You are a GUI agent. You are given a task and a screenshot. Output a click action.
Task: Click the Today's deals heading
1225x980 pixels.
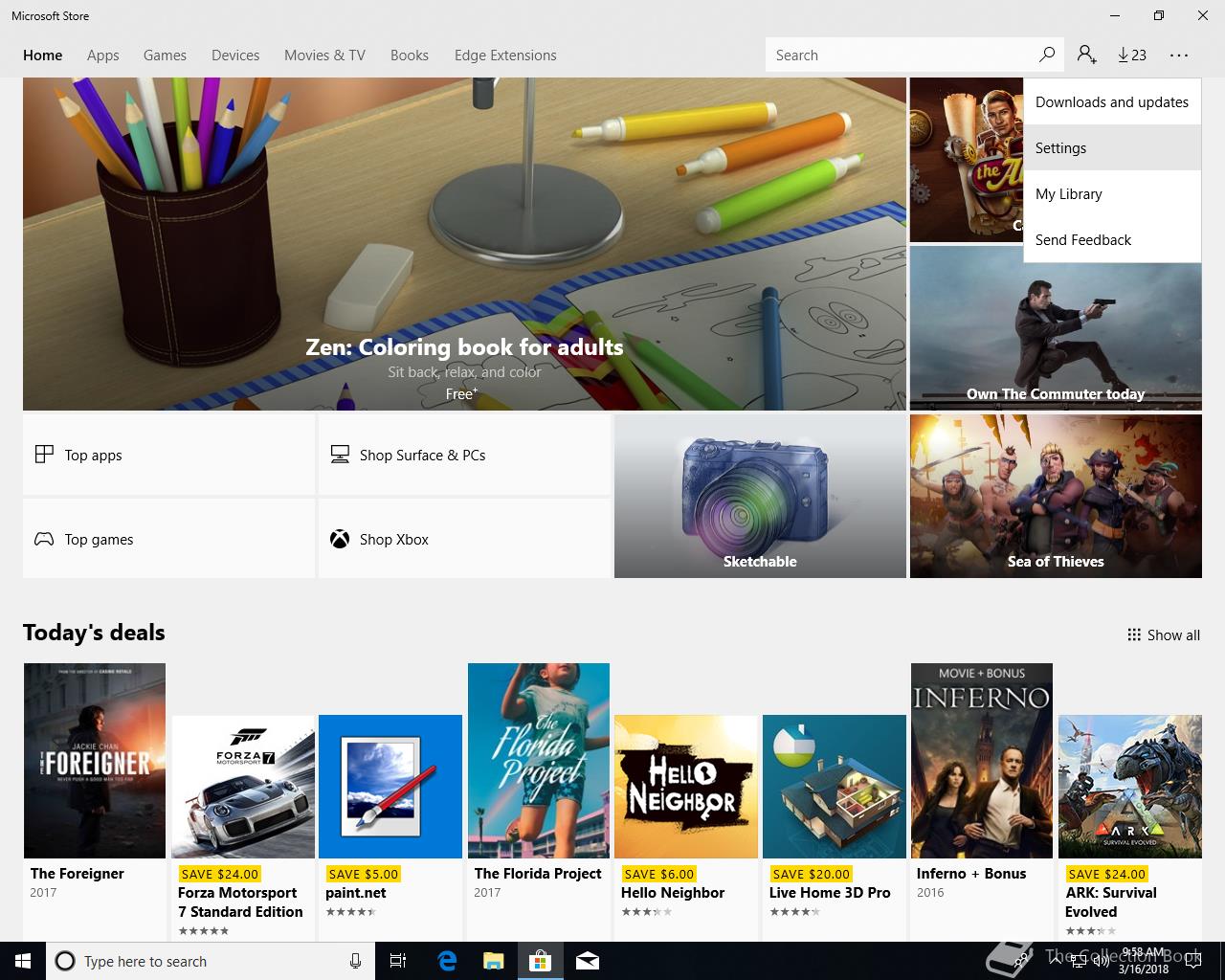click(x=94, y=633)
